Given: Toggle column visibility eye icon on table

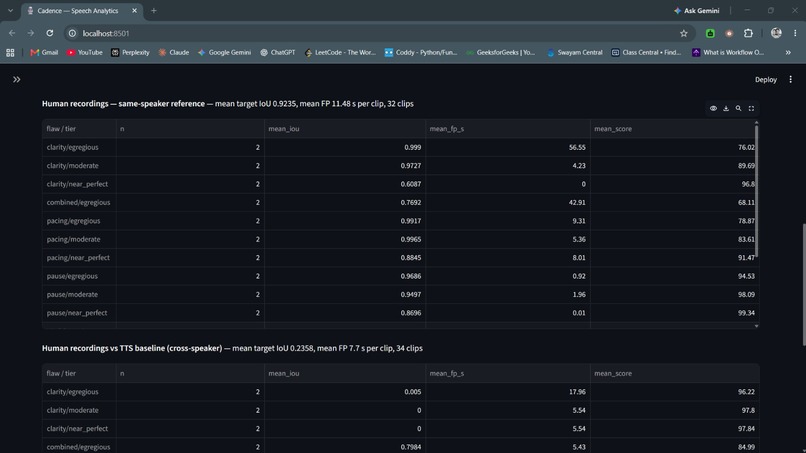Looking at the screenshot, I should tap(713, 108).
